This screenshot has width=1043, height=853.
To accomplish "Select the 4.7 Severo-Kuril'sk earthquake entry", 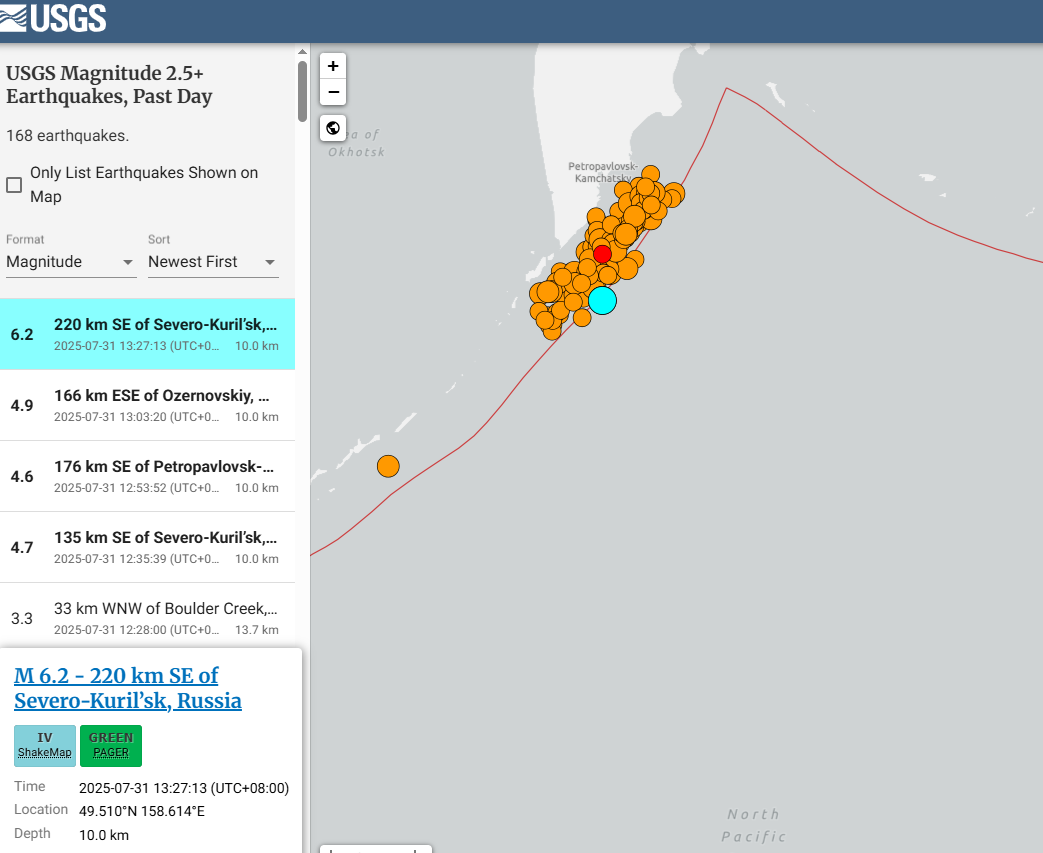I will (x=148, y=547).
